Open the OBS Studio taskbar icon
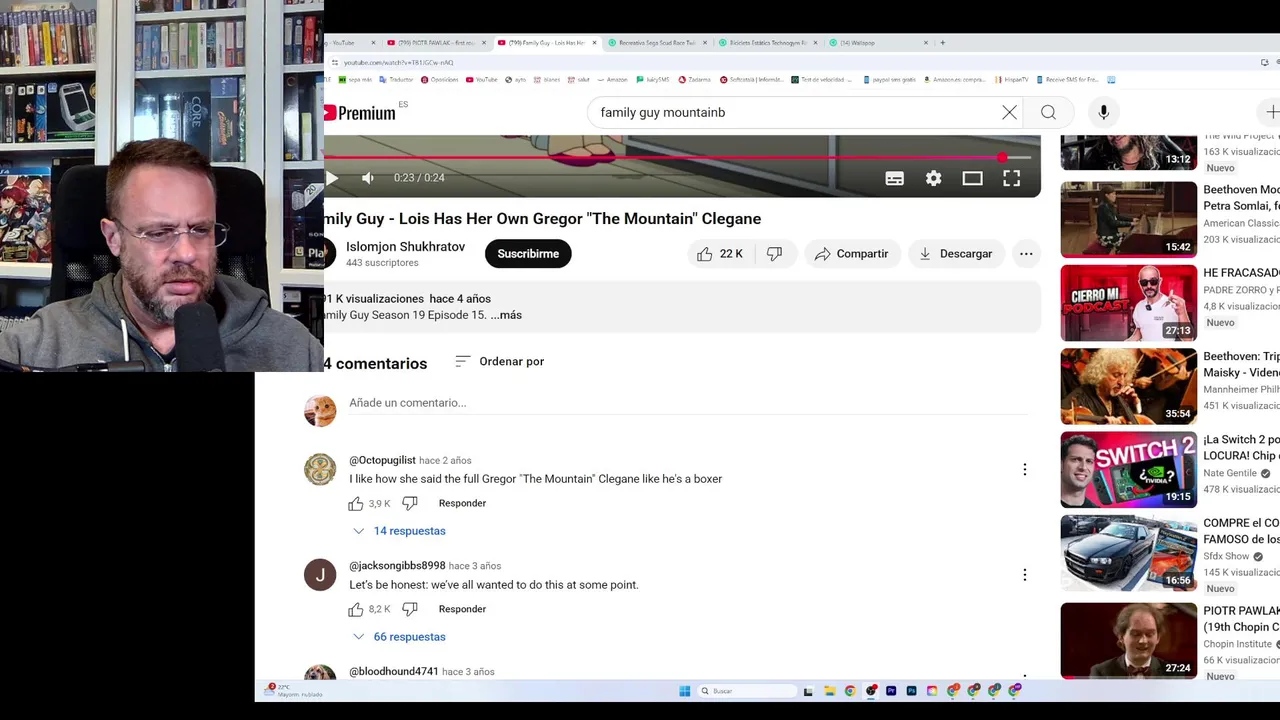1280x720 pixels. point(871,691)
